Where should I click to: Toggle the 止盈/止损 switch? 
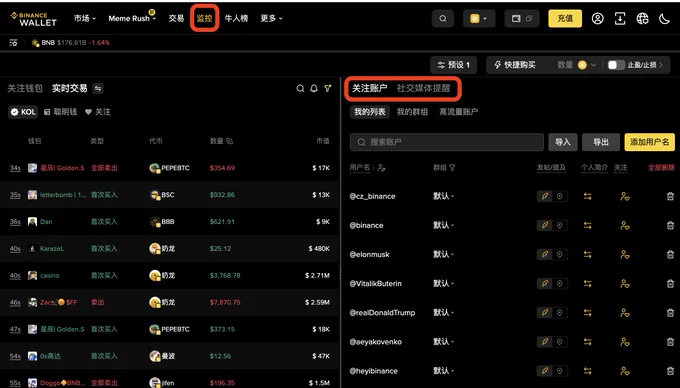tap(616, 65)
